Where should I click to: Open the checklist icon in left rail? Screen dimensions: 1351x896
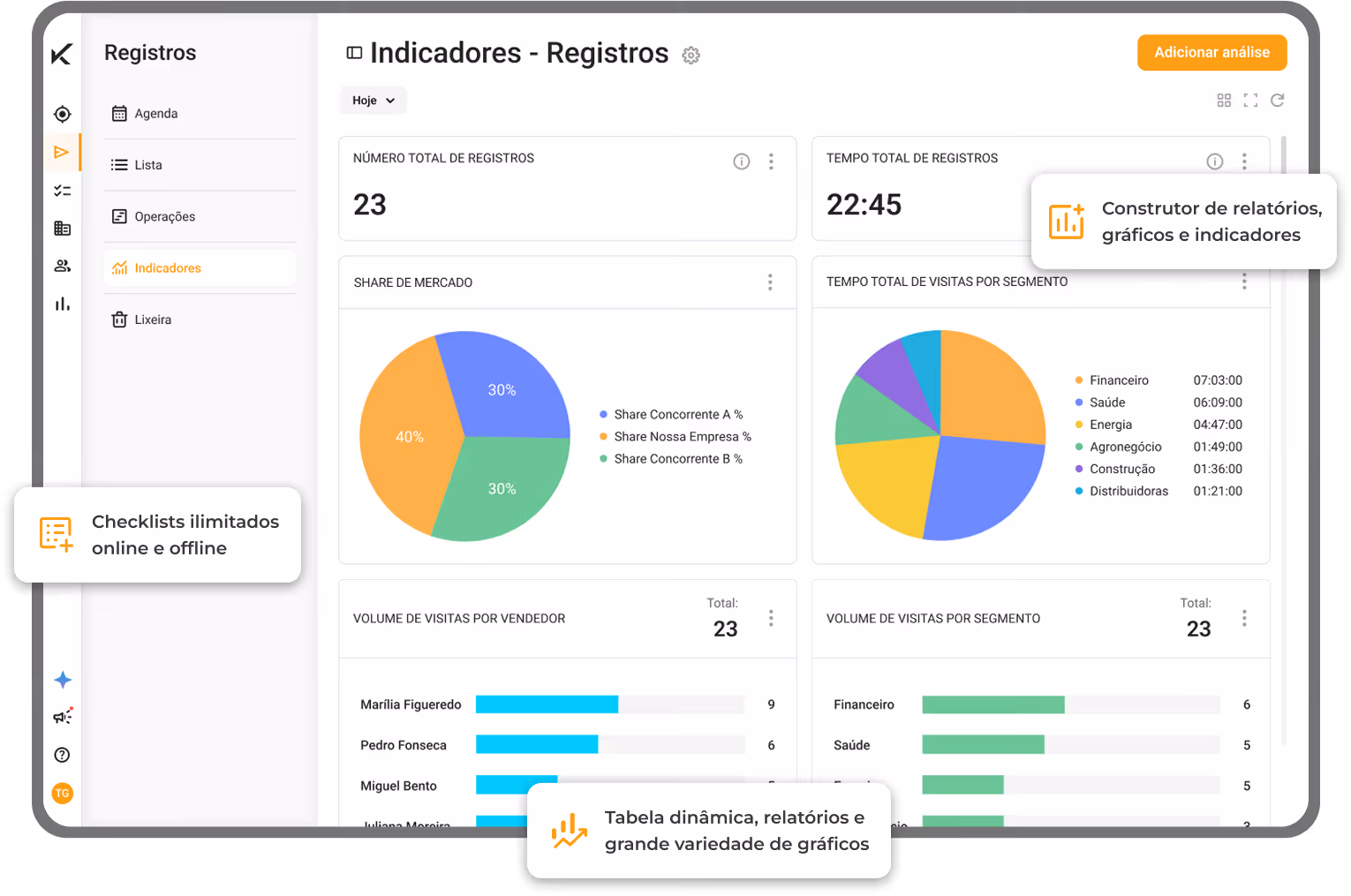pyautogui.click(x=62, y=191)
